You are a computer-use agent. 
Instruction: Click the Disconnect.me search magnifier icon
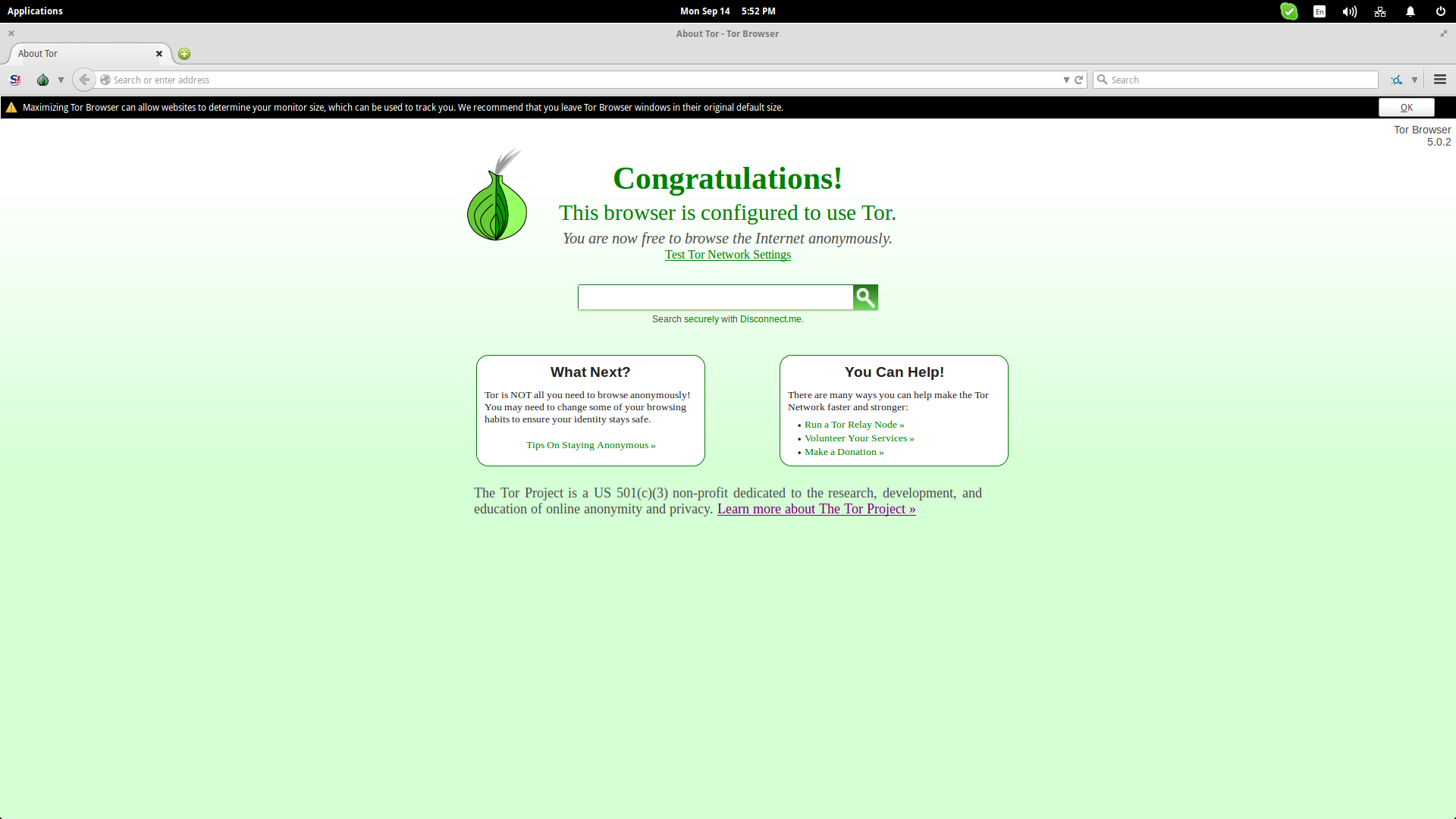pyautogui.click(x=865, y=297)
